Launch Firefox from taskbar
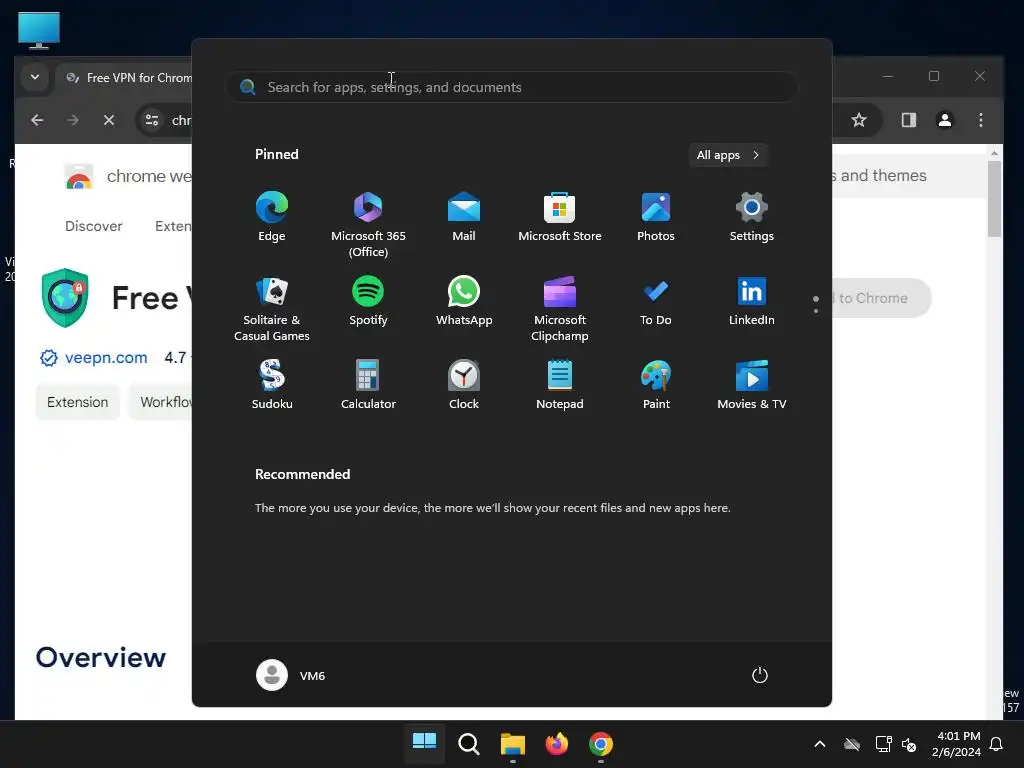Image resolution: width=1024 pixels, height=768 pixels. pos(556,743)
